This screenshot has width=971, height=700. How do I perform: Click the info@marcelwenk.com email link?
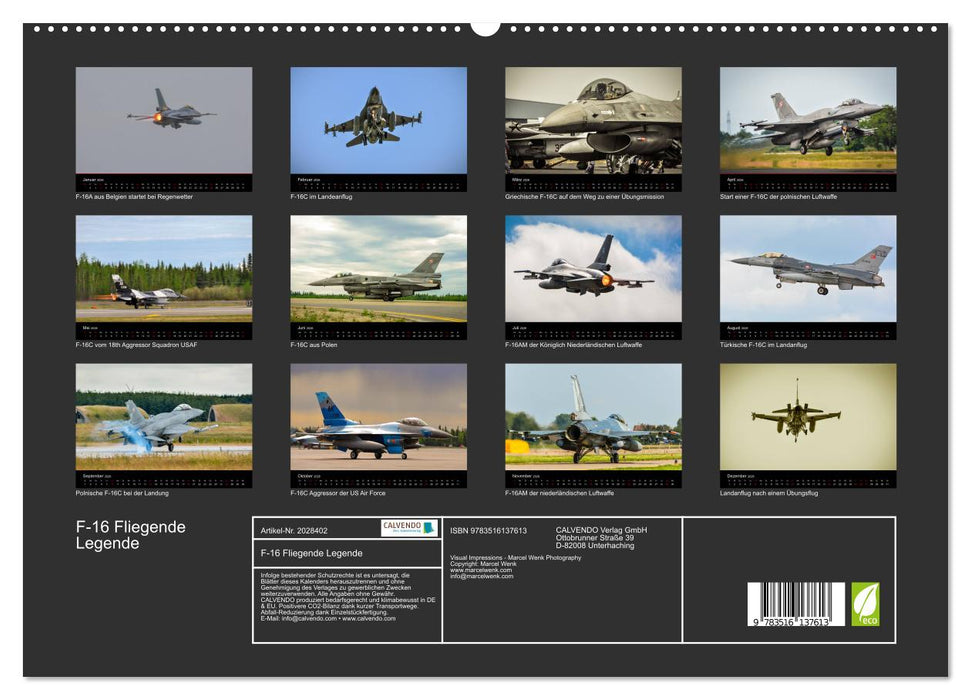(481, 578)
